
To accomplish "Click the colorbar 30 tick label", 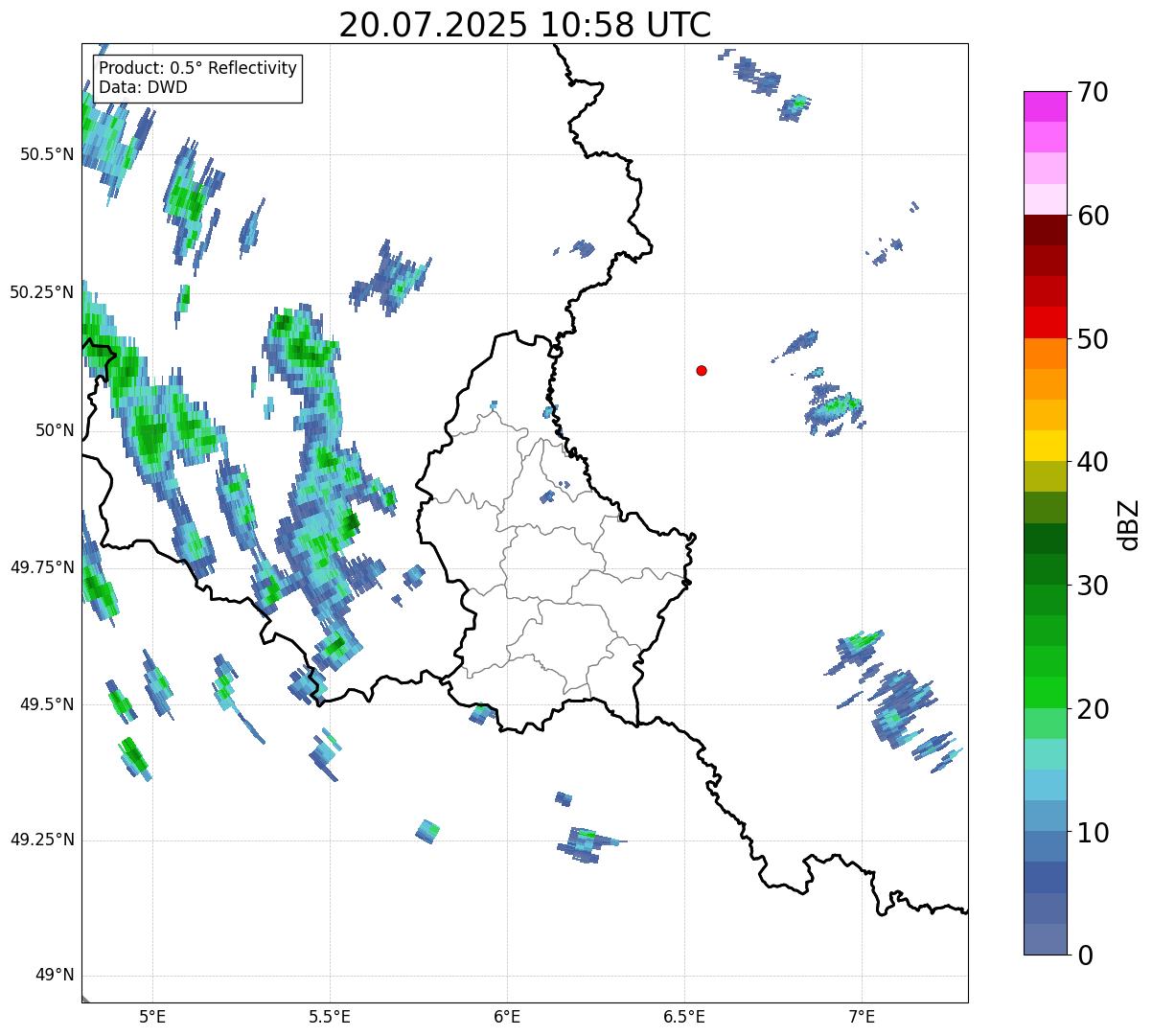I will [x=1093, y=586].
